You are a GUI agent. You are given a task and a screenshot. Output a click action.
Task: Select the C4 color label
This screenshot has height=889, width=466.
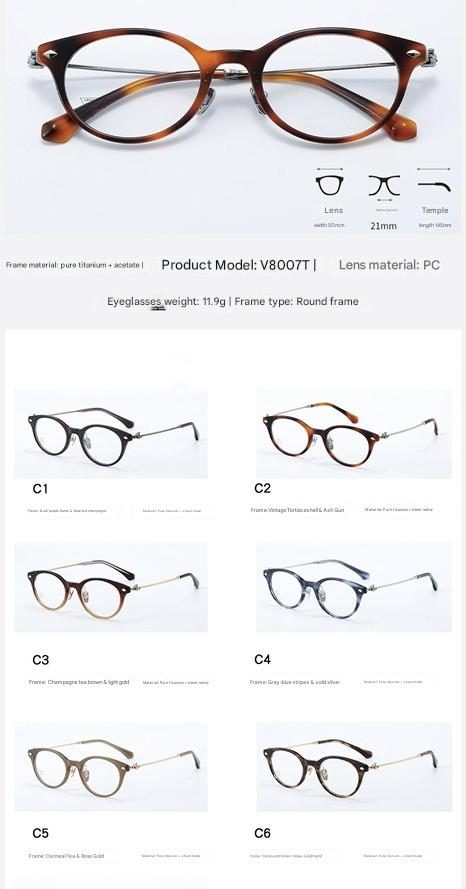coord(262,659)
